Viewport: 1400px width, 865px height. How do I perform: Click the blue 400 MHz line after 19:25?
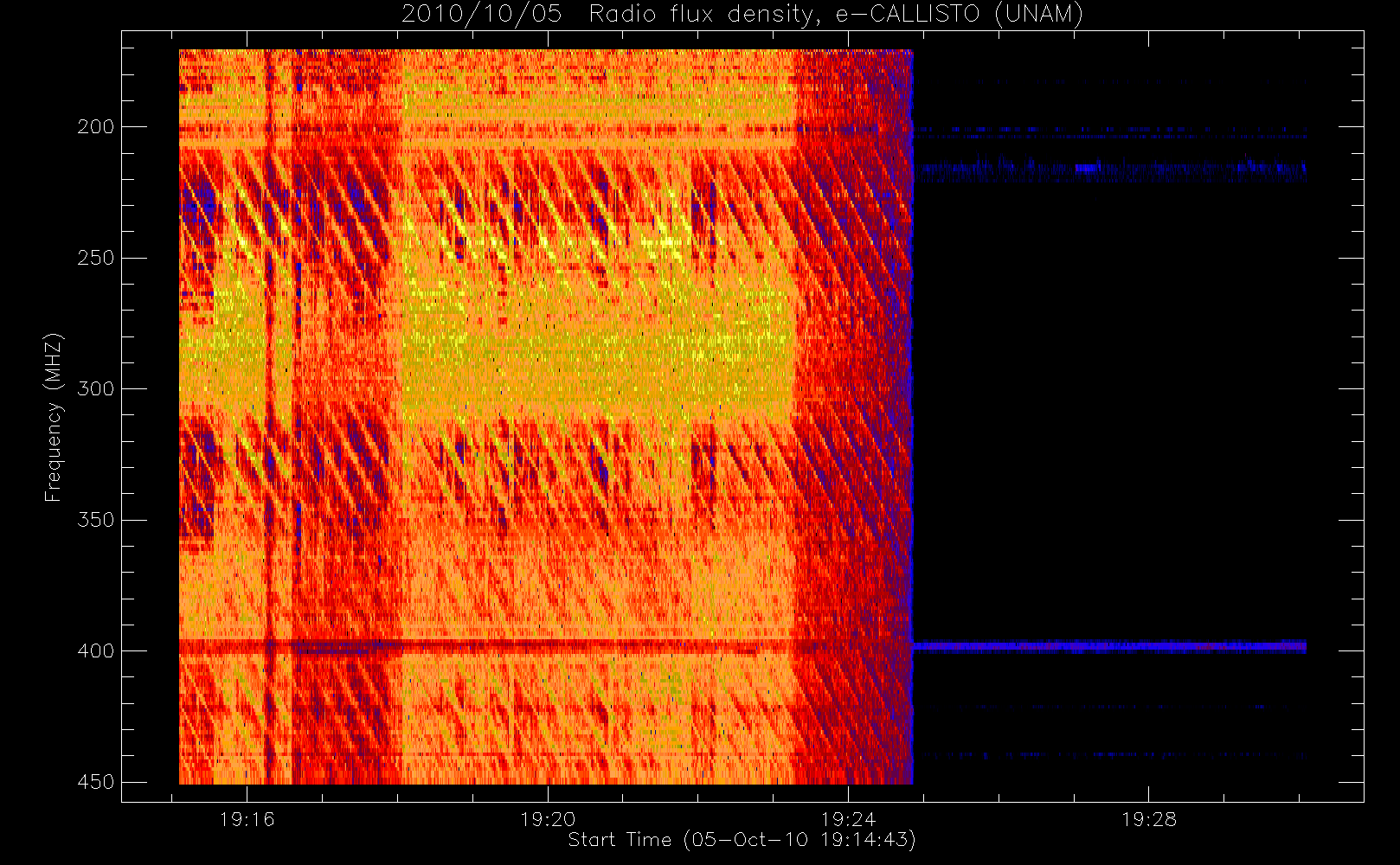(x=1109, y=646)
